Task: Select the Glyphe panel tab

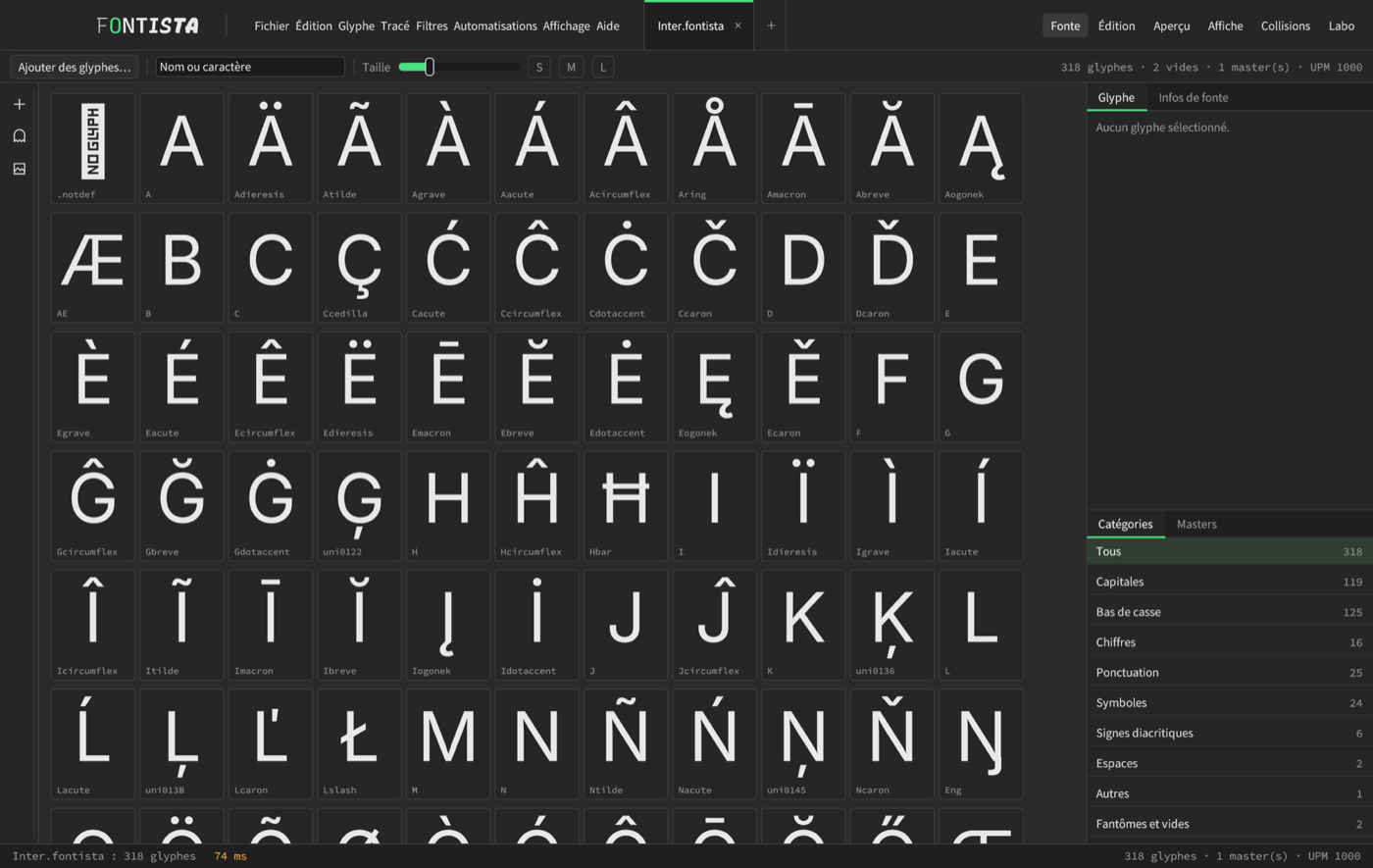Action: pyautogui.click(x=1116, y=97)
